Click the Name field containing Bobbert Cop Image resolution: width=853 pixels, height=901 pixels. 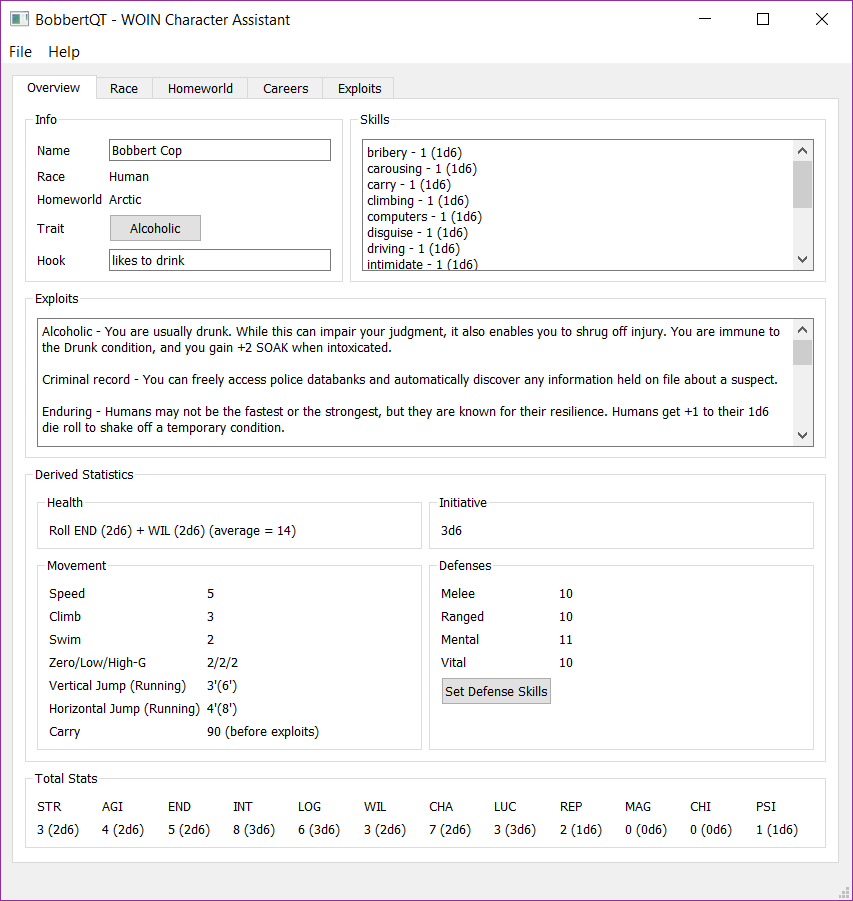tap(219, 151)
